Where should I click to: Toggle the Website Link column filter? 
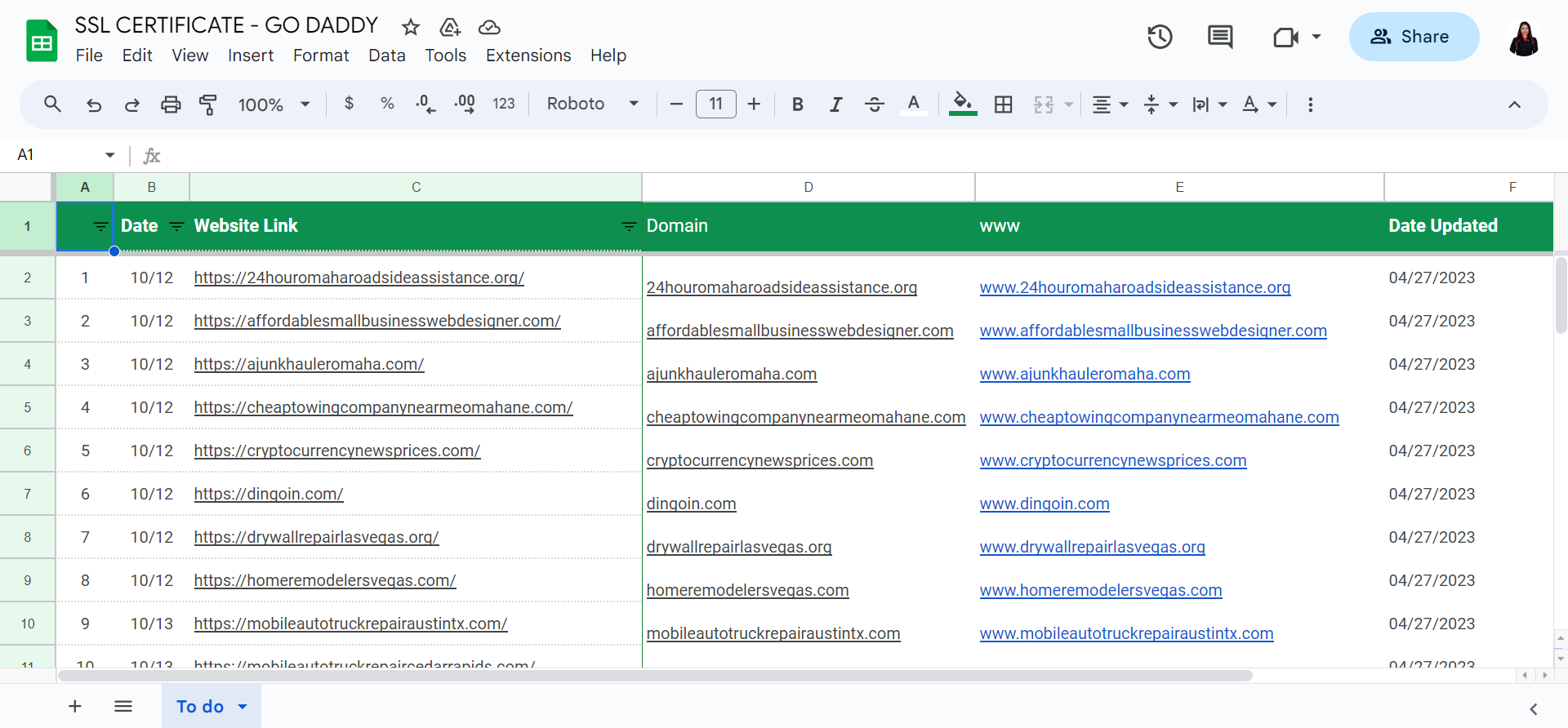[x=629, y=226]
